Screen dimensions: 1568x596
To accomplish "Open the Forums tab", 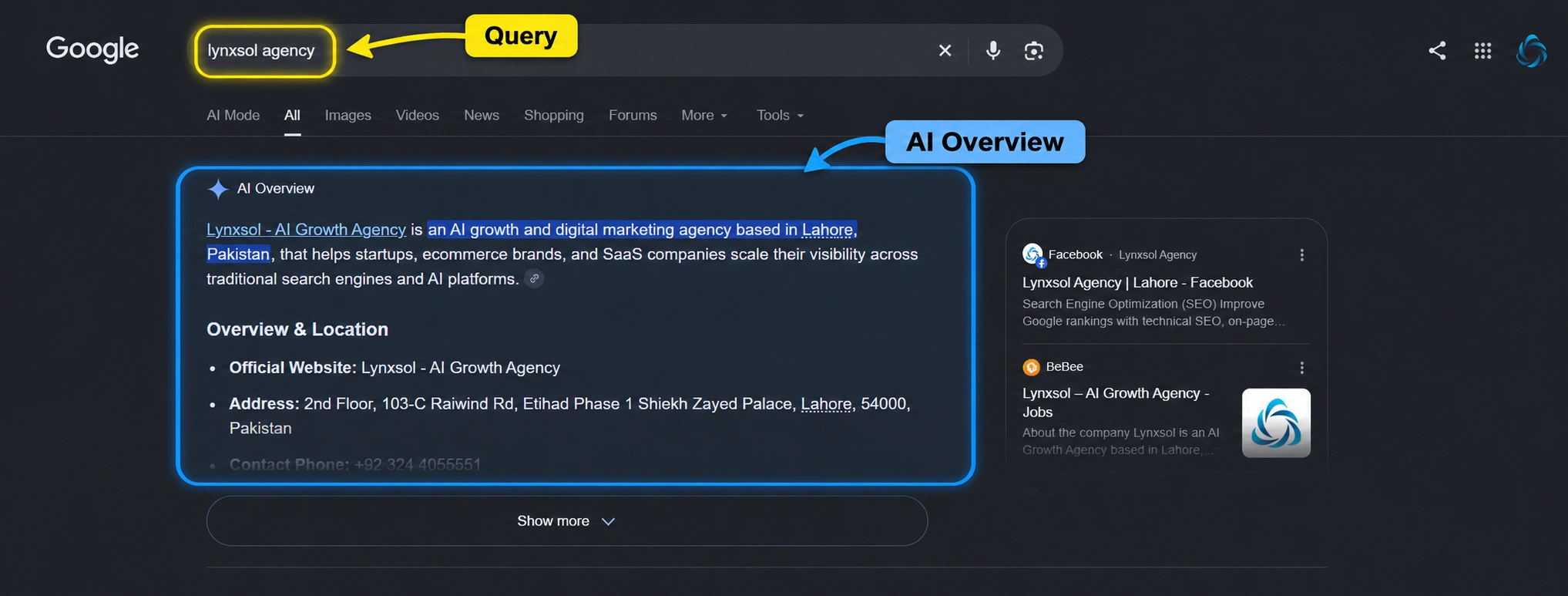I will click(633, 115).
